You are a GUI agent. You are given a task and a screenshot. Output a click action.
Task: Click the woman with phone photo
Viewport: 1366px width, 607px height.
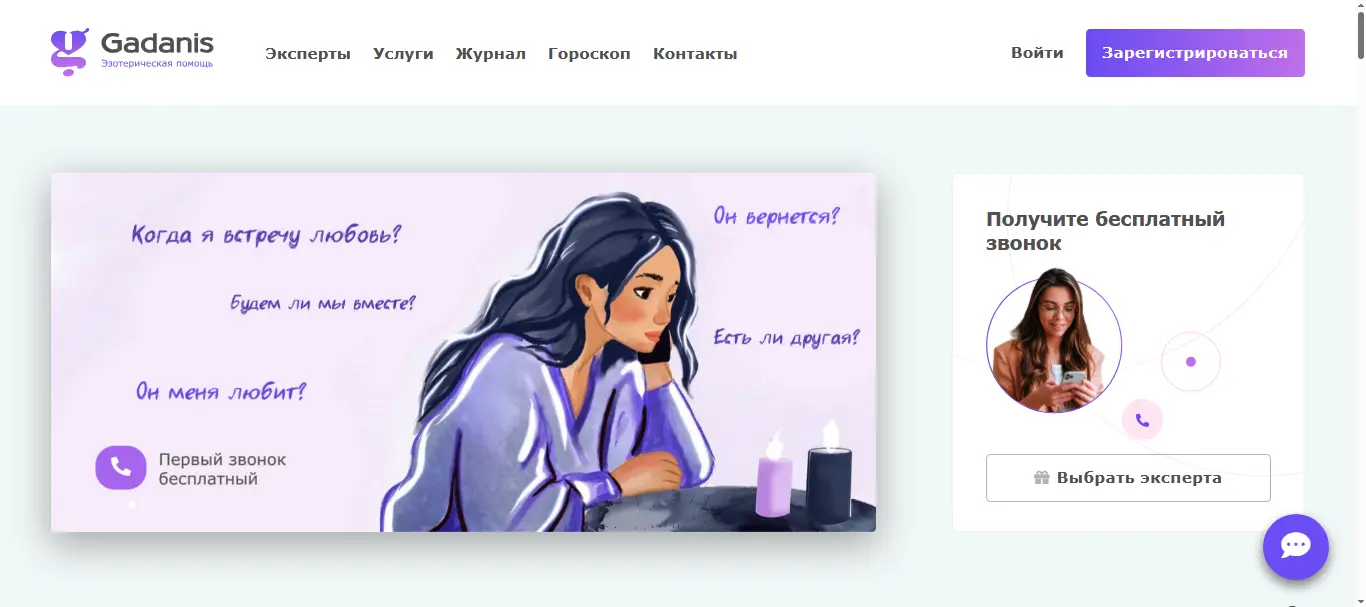click(x=1054, y=342)
